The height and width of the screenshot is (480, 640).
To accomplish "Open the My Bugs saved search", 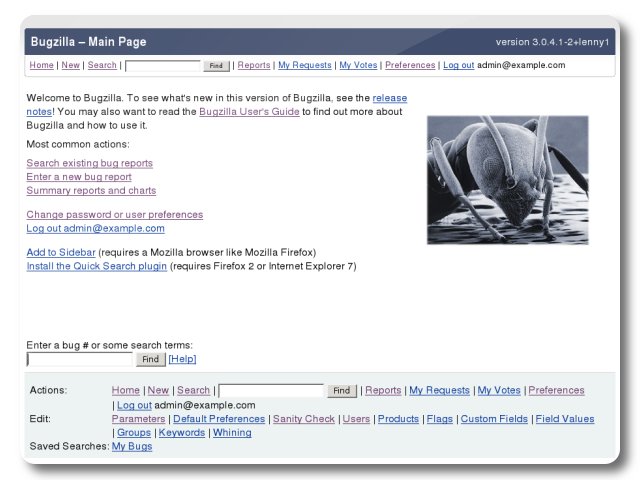I will point(132,446).
